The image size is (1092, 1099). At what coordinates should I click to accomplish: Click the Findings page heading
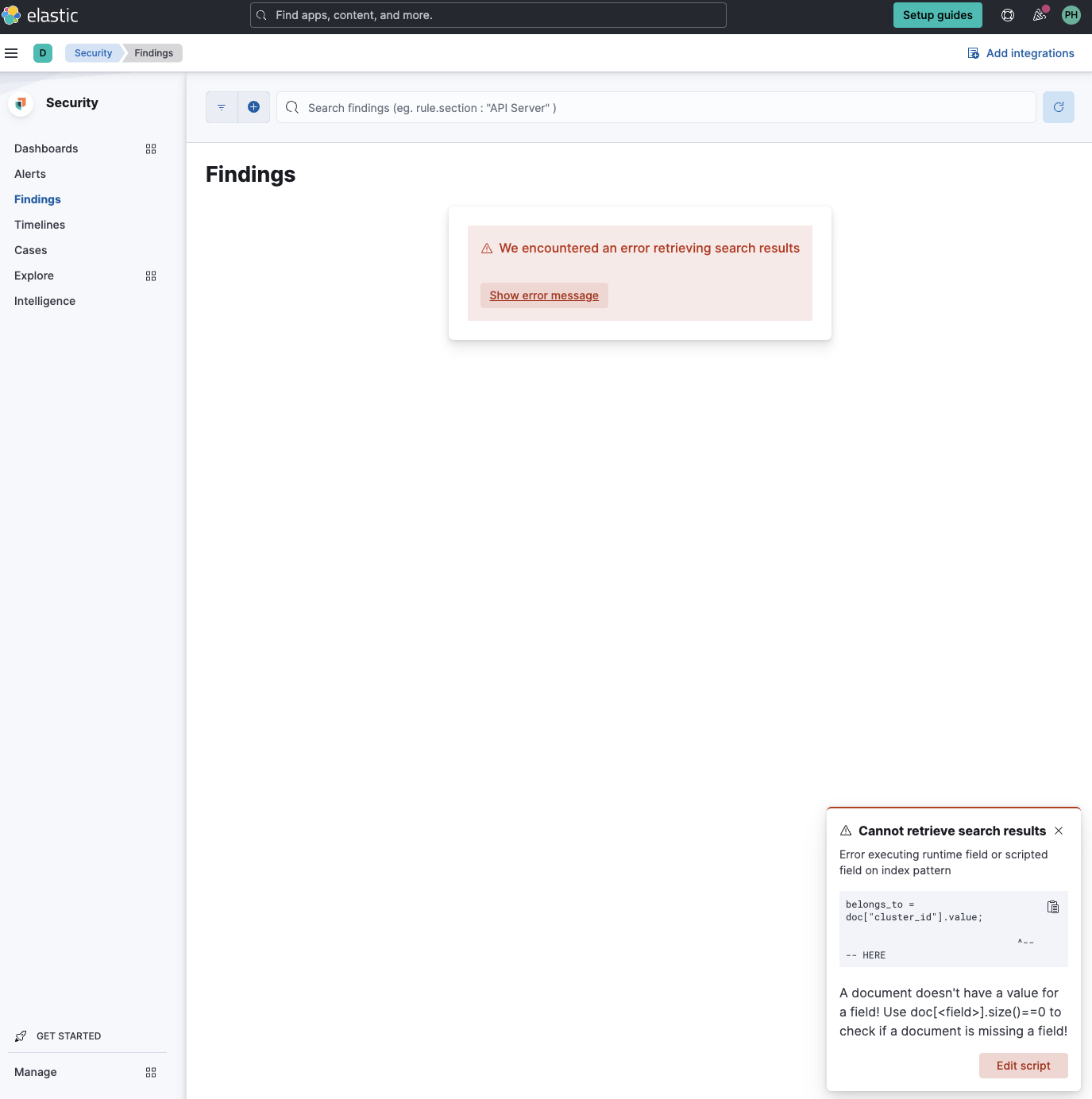[x=251, y=174]
